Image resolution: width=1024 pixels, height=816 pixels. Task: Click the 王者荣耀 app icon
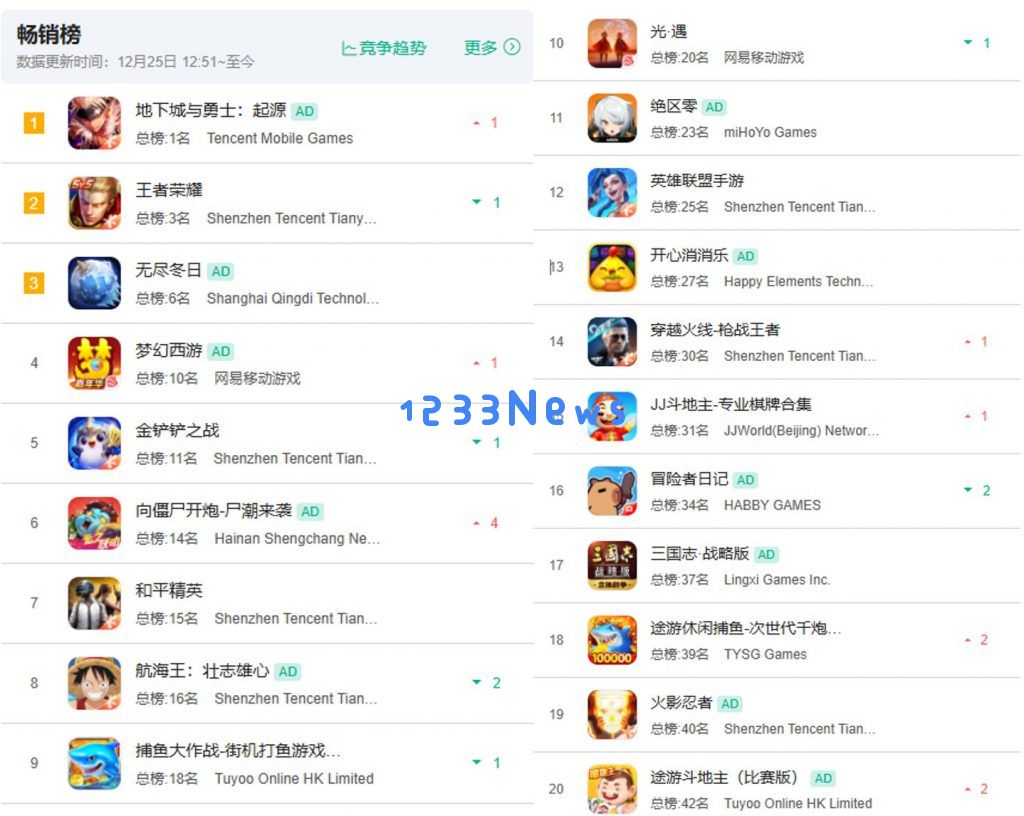(94, 203)
